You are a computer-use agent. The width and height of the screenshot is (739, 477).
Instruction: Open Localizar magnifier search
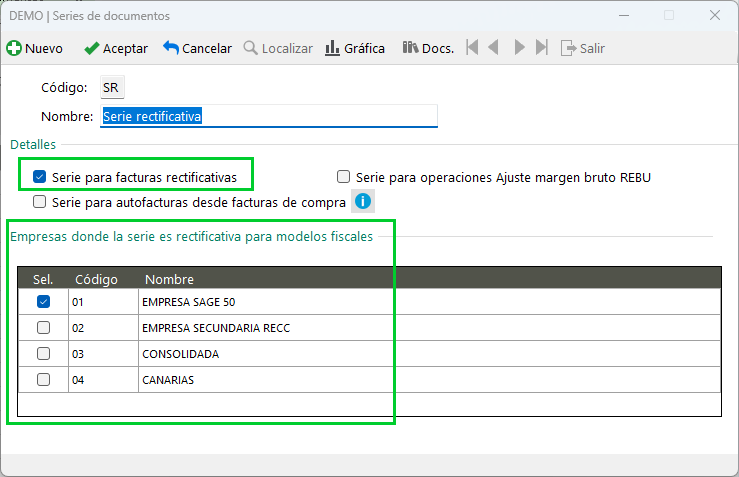click(x=278, y=48)
